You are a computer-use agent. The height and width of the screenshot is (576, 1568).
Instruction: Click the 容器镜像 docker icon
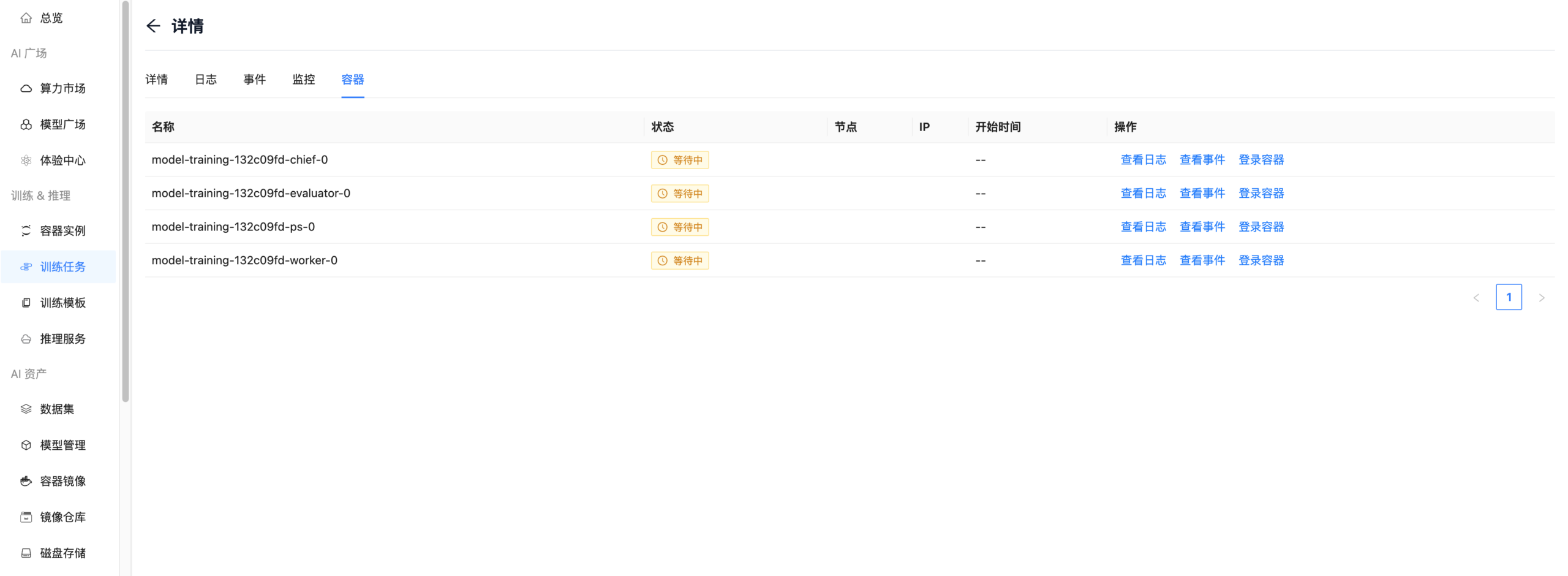pos(26,482)
